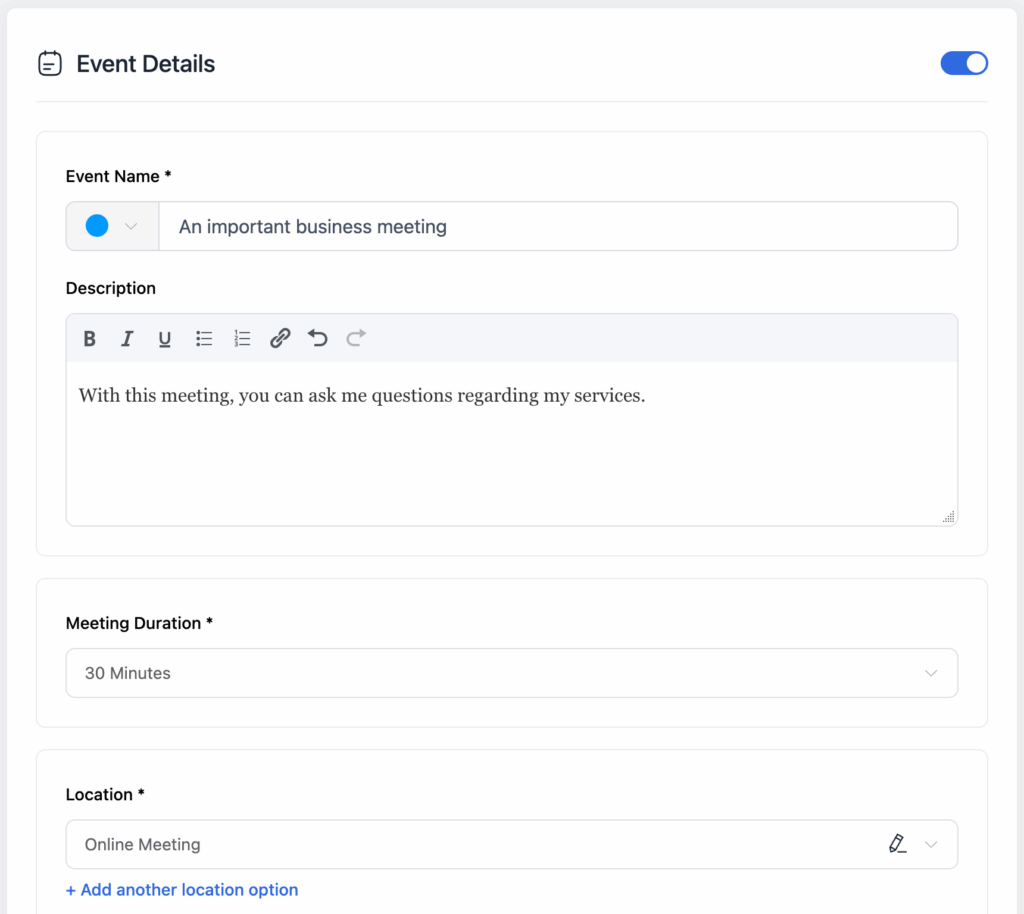Insert a numbered list in the description
The height and width of the screenshot is (914, 1024).
click(242, 338)
